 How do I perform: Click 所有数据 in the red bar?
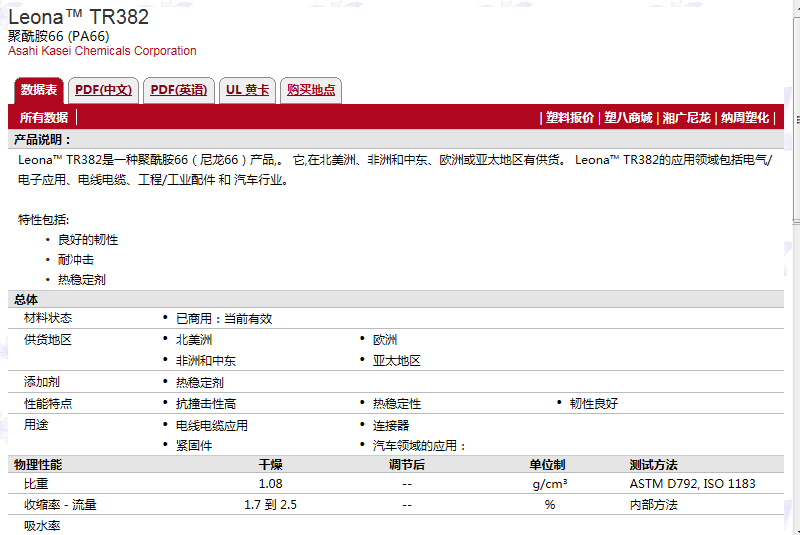pos(44,118)
